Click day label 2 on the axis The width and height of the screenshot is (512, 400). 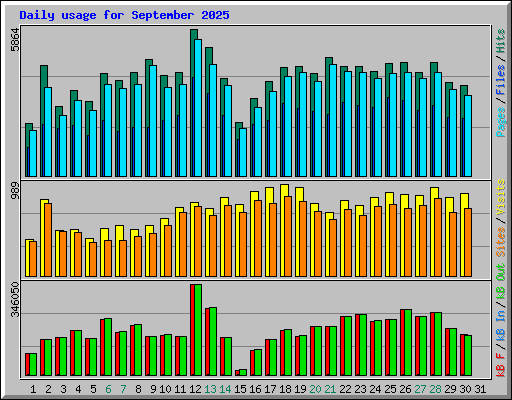coord(48,389)
